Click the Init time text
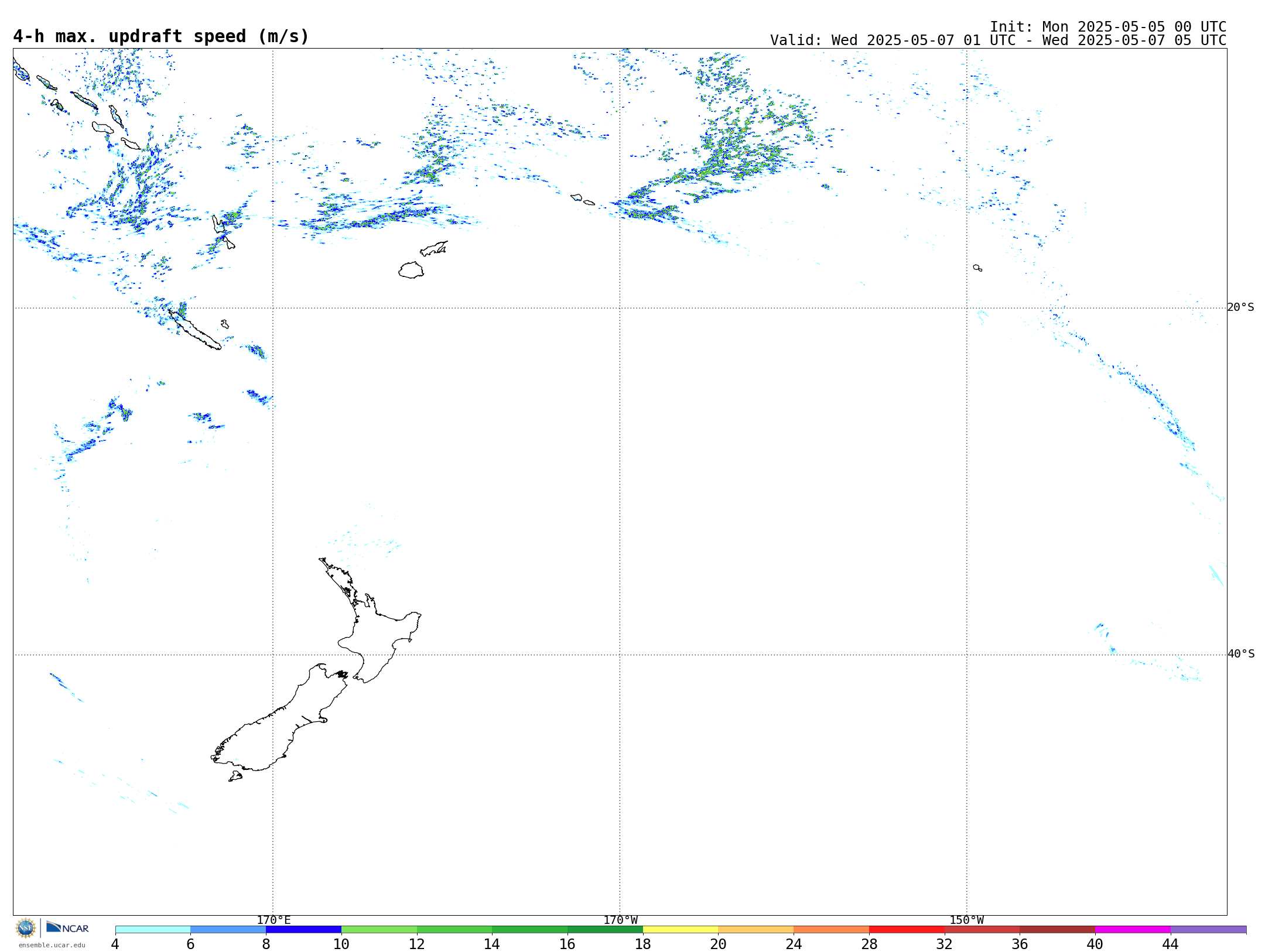1265x952 pixels. pyautogui.click(x=1108, y=27)
